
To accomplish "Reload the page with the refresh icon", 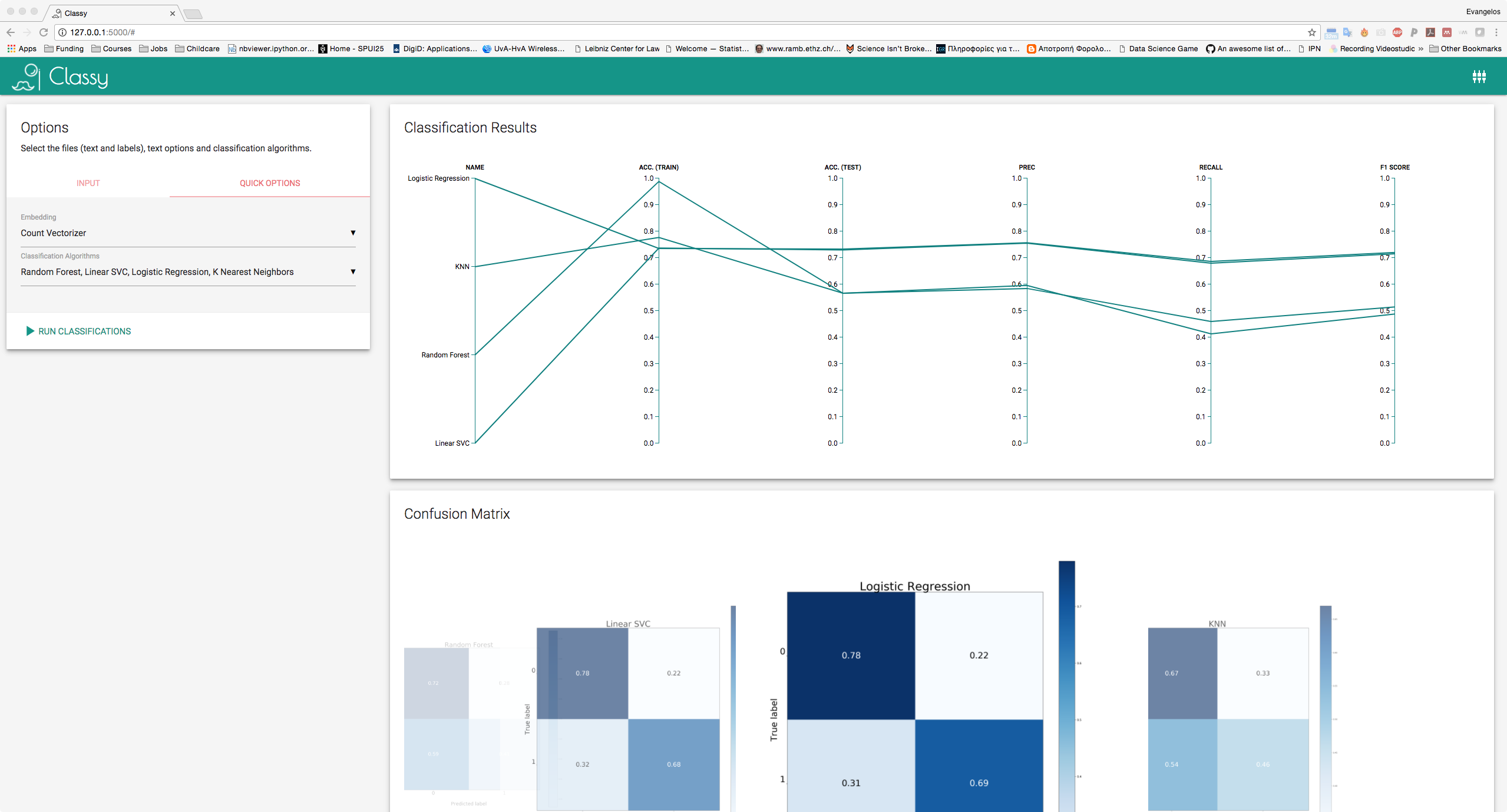I will [x=44, y=32].
